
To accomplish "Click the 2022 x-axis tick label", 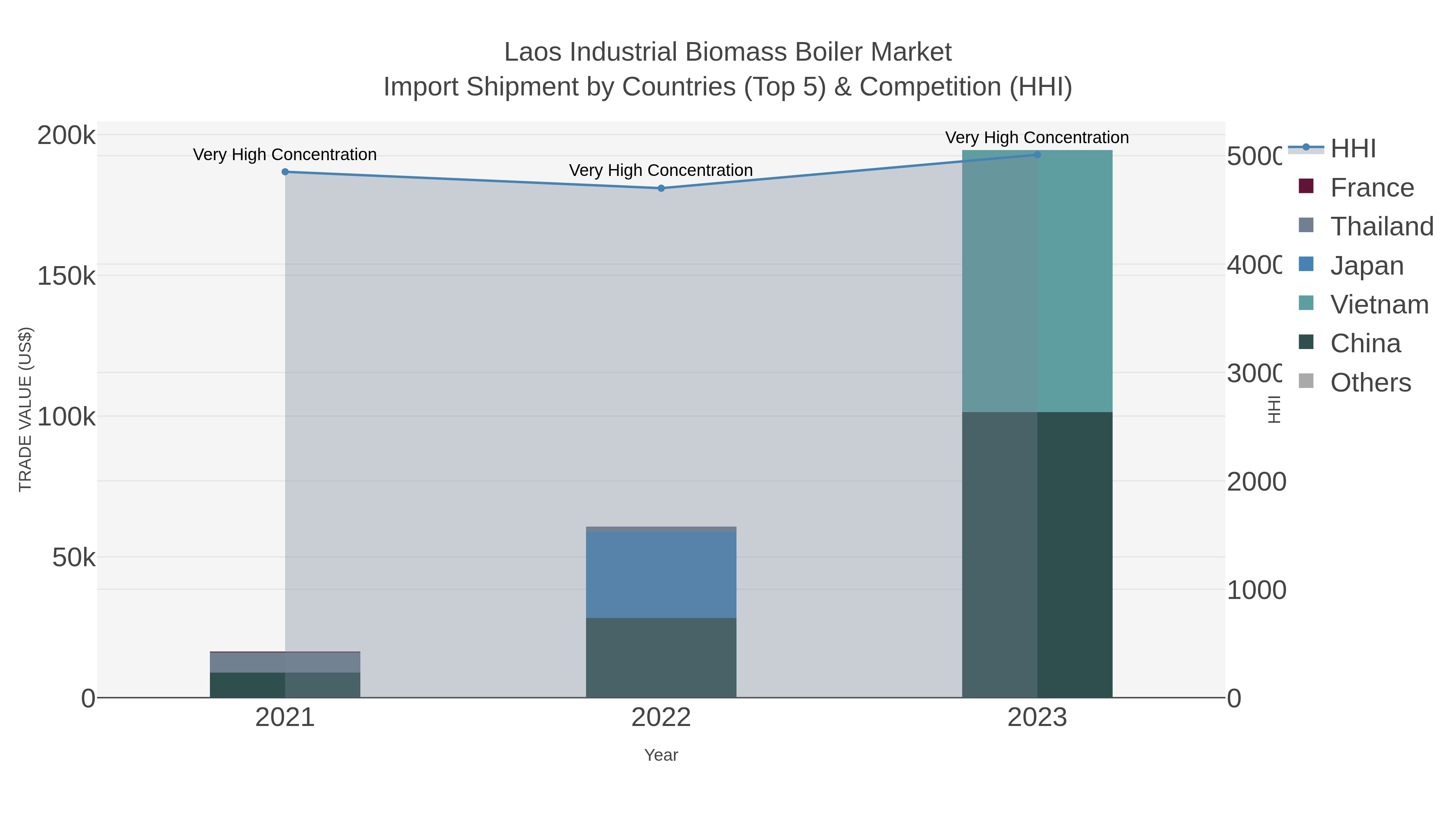I will click(661, 718).
